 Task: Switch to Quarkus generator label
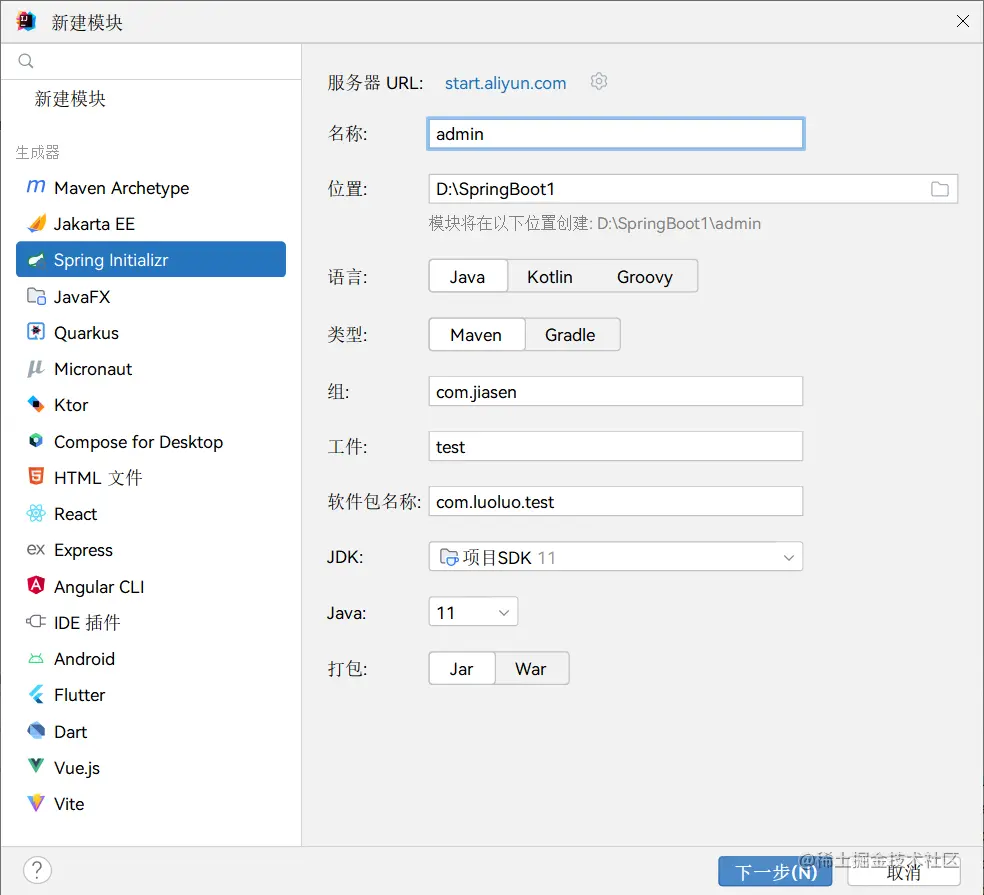tap(87, 333)
